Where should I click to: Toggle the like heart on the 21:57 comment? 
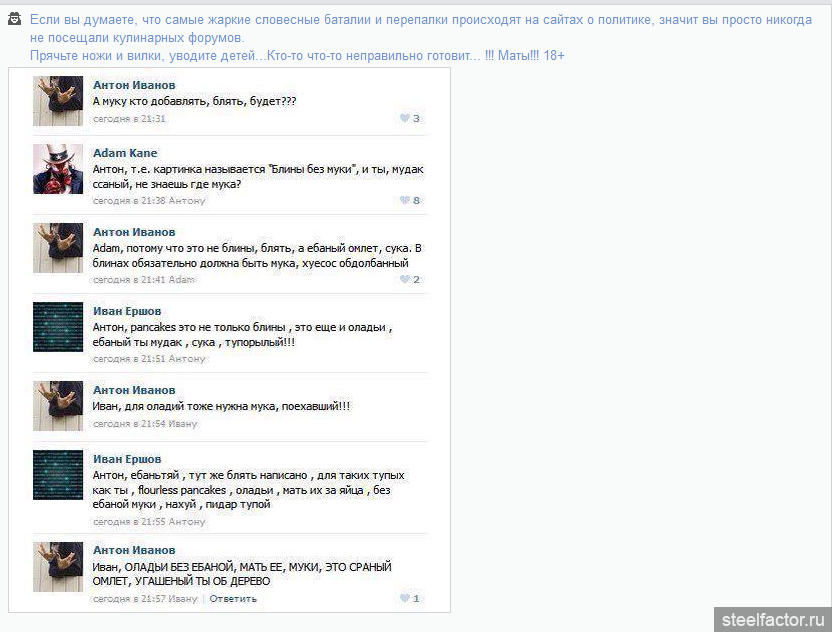(x=405, y=598)
